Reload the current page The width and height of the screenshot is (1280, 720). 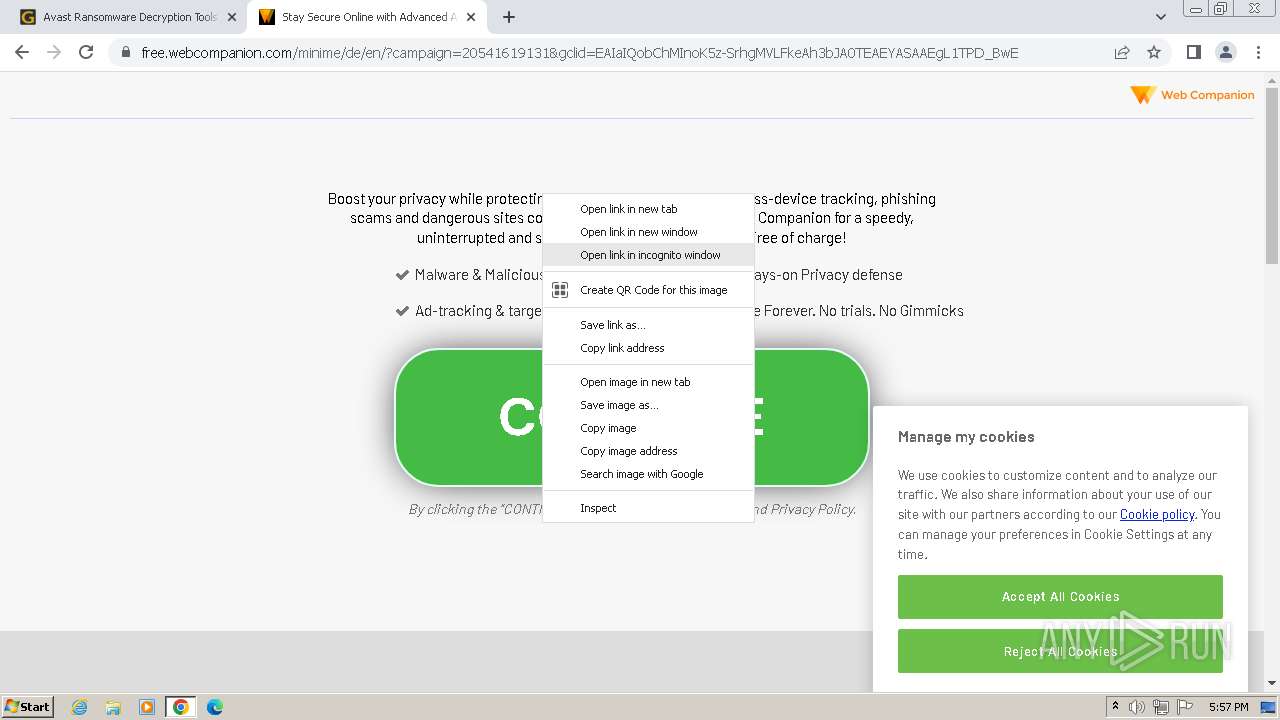[x=86, y=52]
